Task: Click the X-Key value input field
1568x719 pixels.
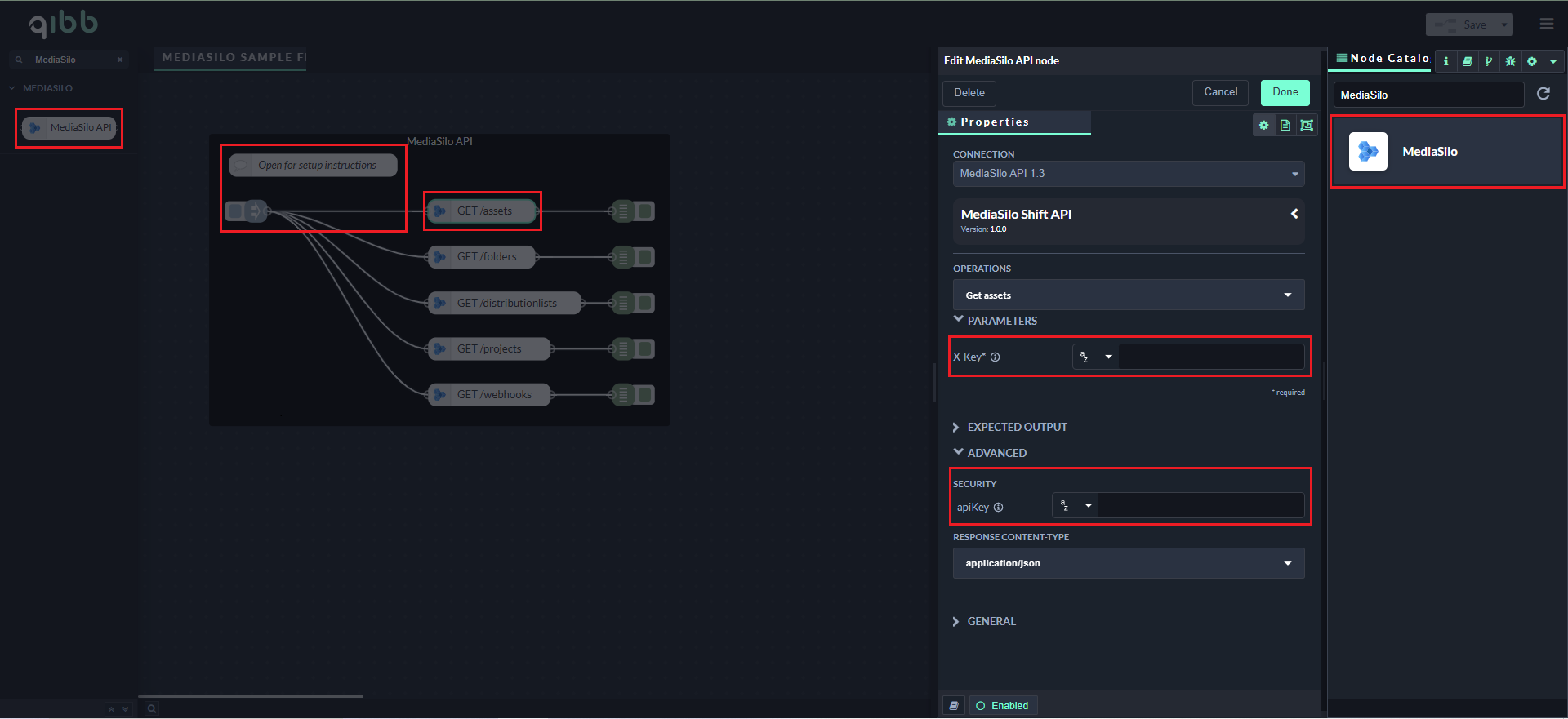Action: (x=1210, y=357)
